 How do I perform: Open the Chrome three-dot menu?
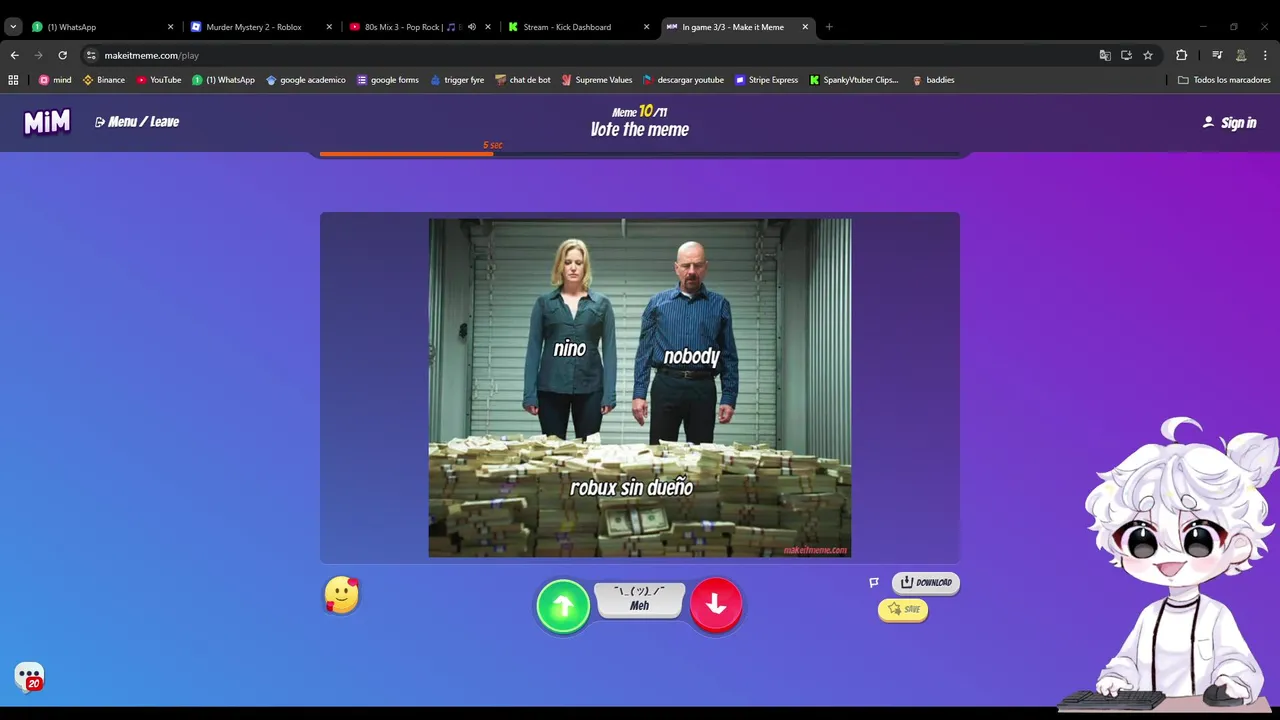1266,55
